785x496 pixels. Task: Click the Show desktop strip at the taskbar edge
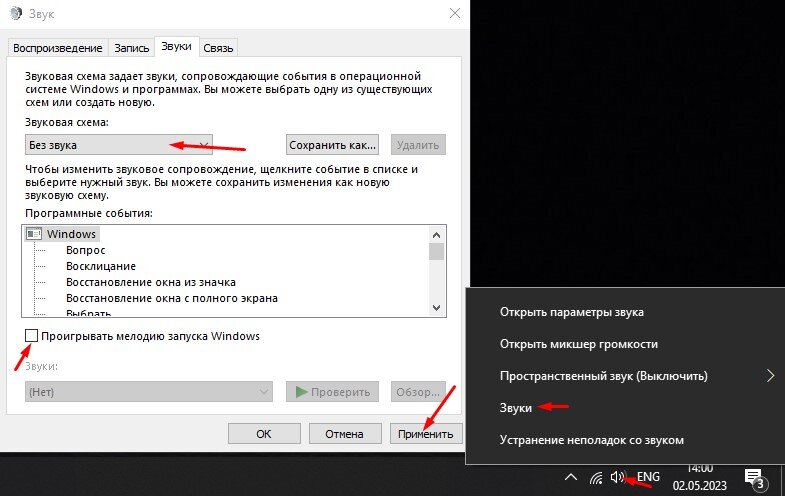(x=782, y=479)
